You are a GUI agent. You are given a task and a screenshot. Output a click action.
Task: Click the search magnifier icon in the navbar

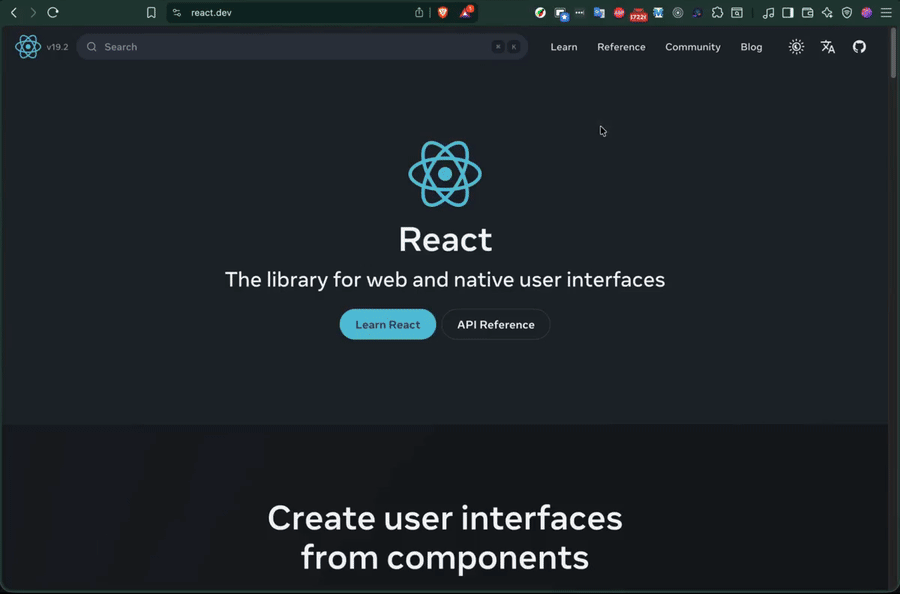[90, 46]
